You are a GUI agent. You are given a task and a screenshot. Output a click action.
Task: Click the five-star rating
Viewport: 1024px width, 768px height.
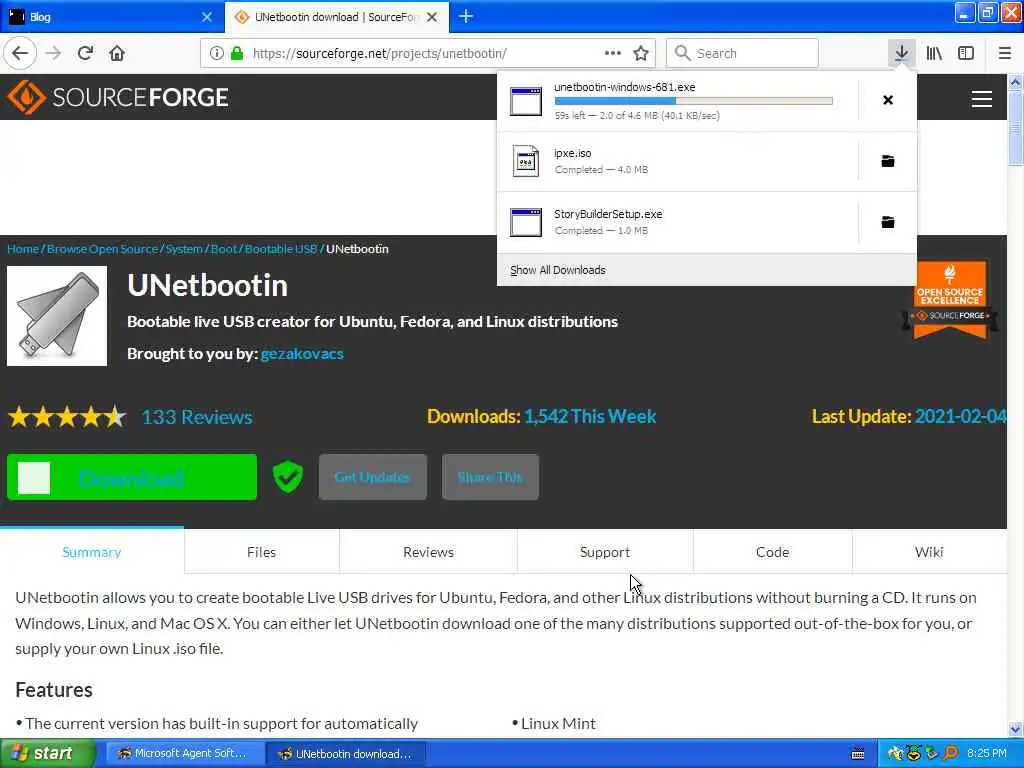coord(67,417)
